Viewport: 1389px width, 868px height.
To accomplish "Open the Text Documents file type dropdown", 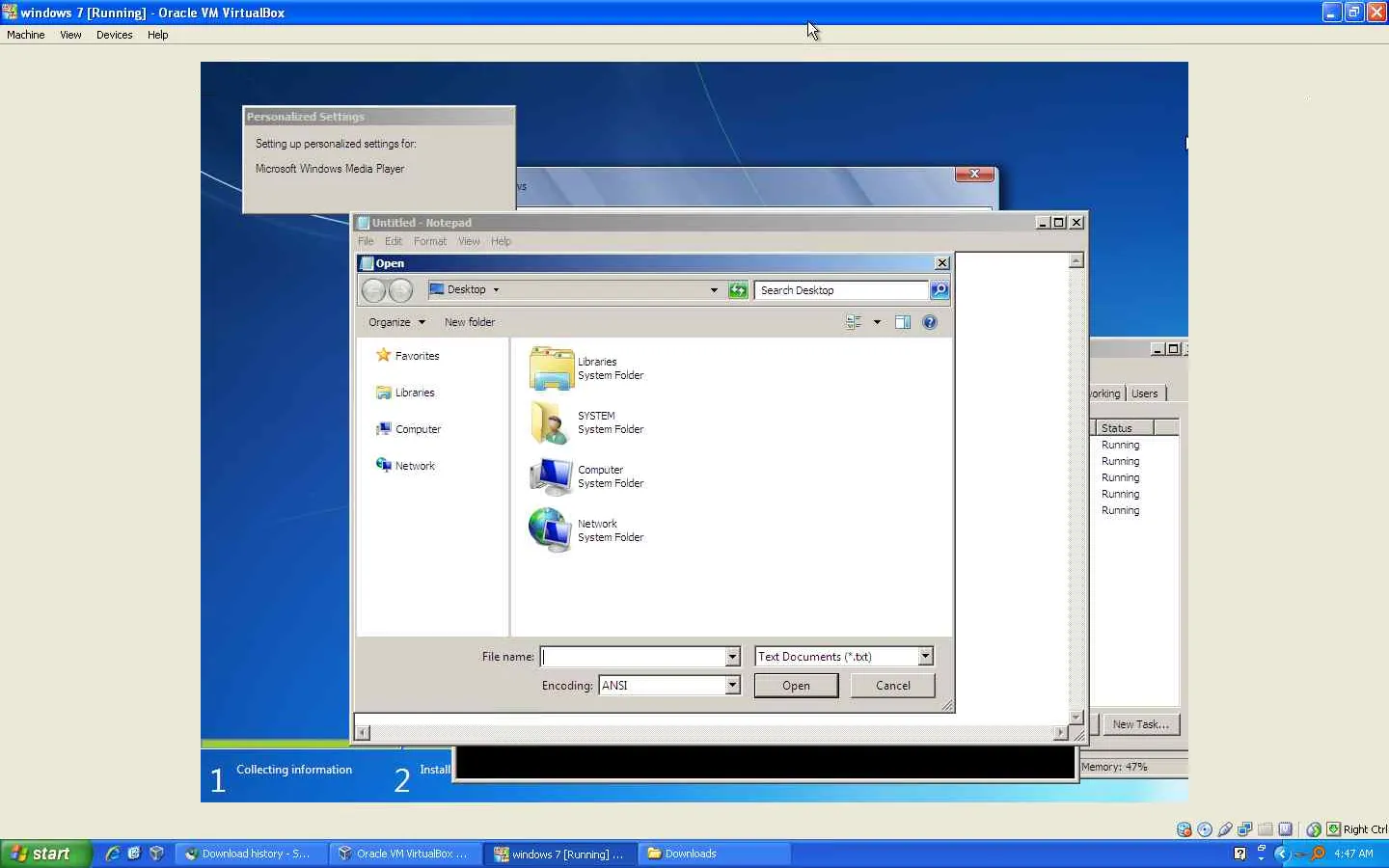I will (925, 657).
